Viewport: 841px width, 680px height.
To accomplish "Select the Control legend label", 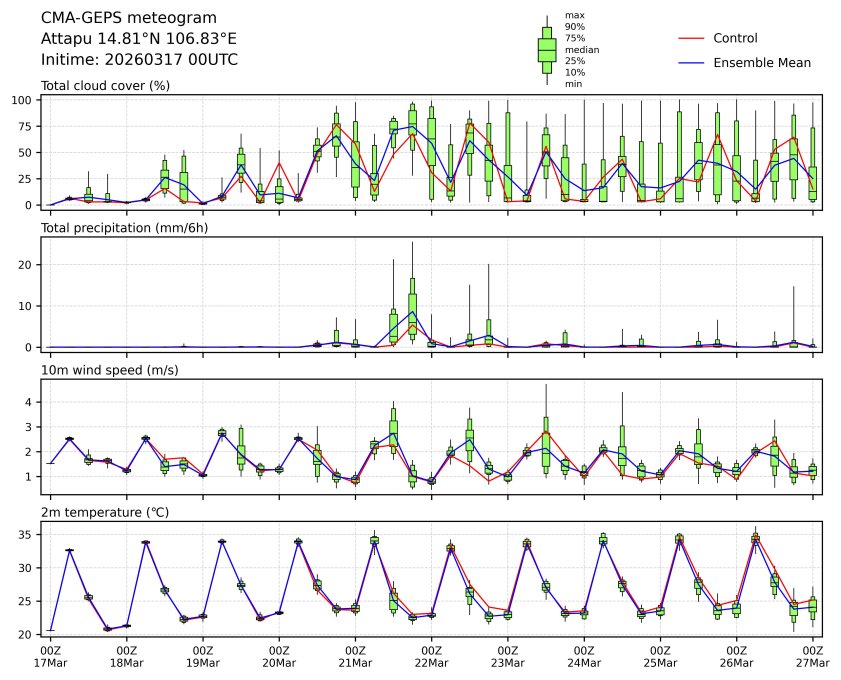I will pos(735,39).
